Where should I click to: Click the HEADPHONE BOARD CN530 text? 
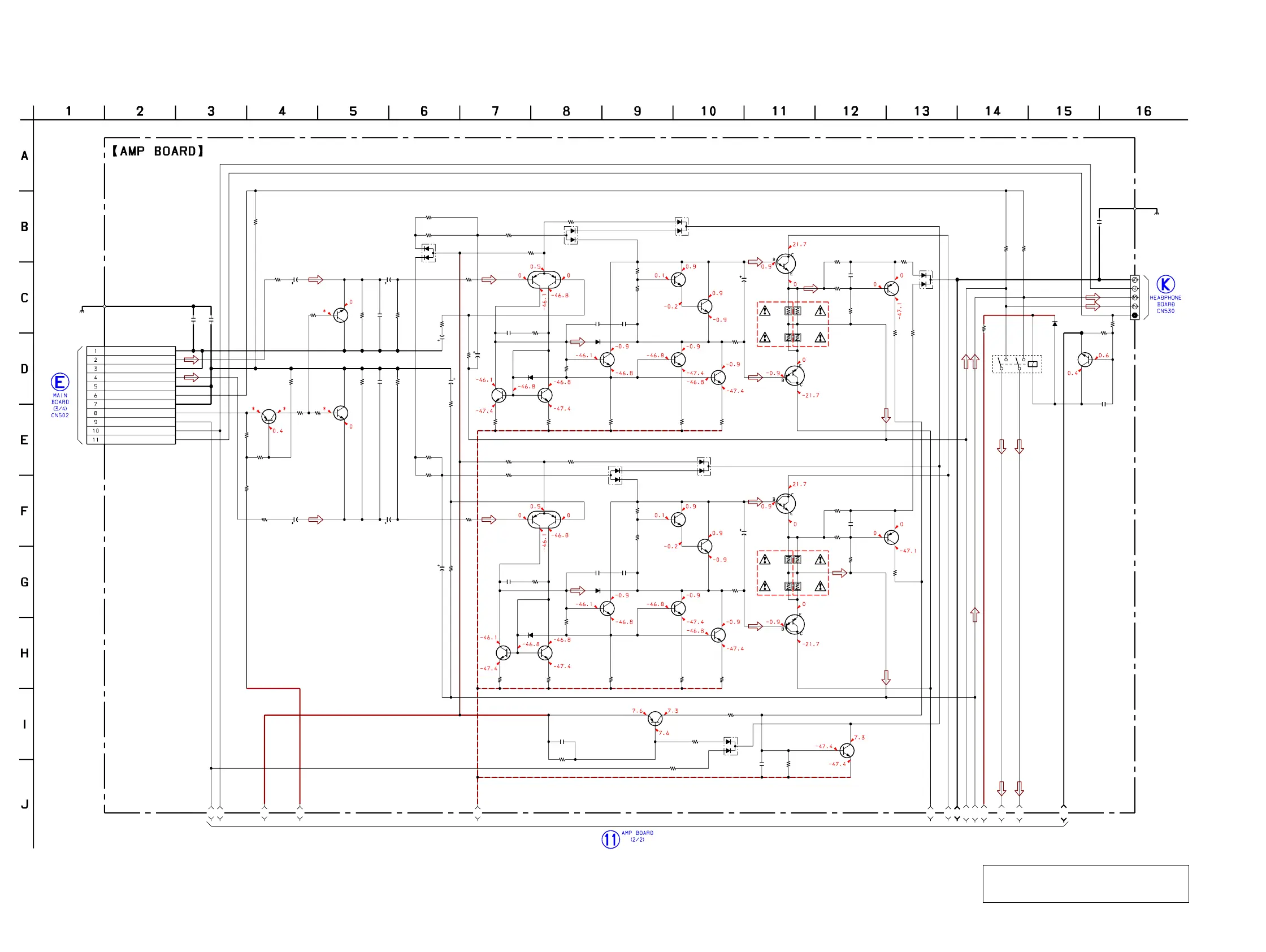[1165, 305]
